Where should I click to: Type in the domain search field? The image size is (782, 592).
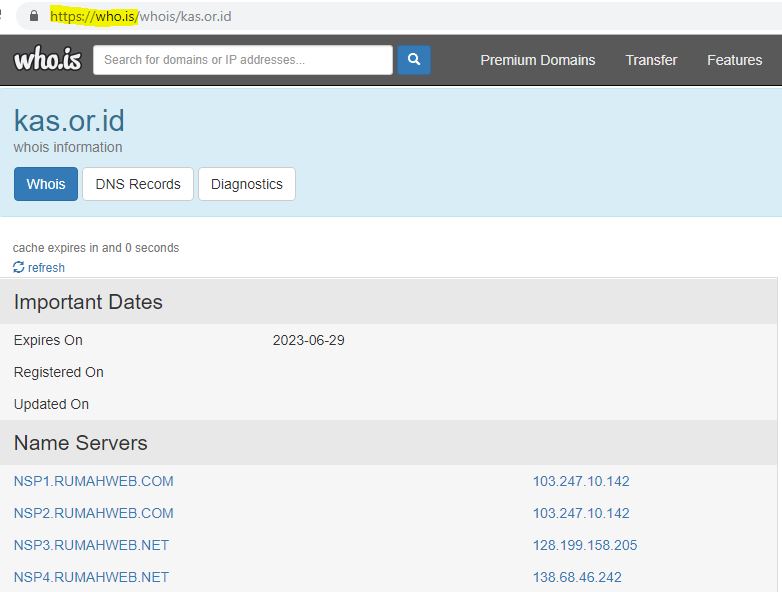242,60
